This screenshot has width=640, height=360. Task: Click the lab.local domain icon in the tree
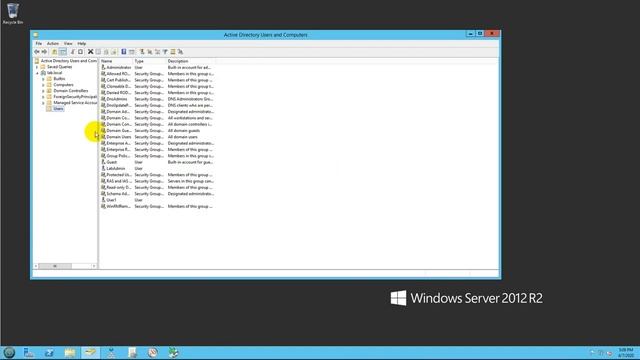point(43,73)
